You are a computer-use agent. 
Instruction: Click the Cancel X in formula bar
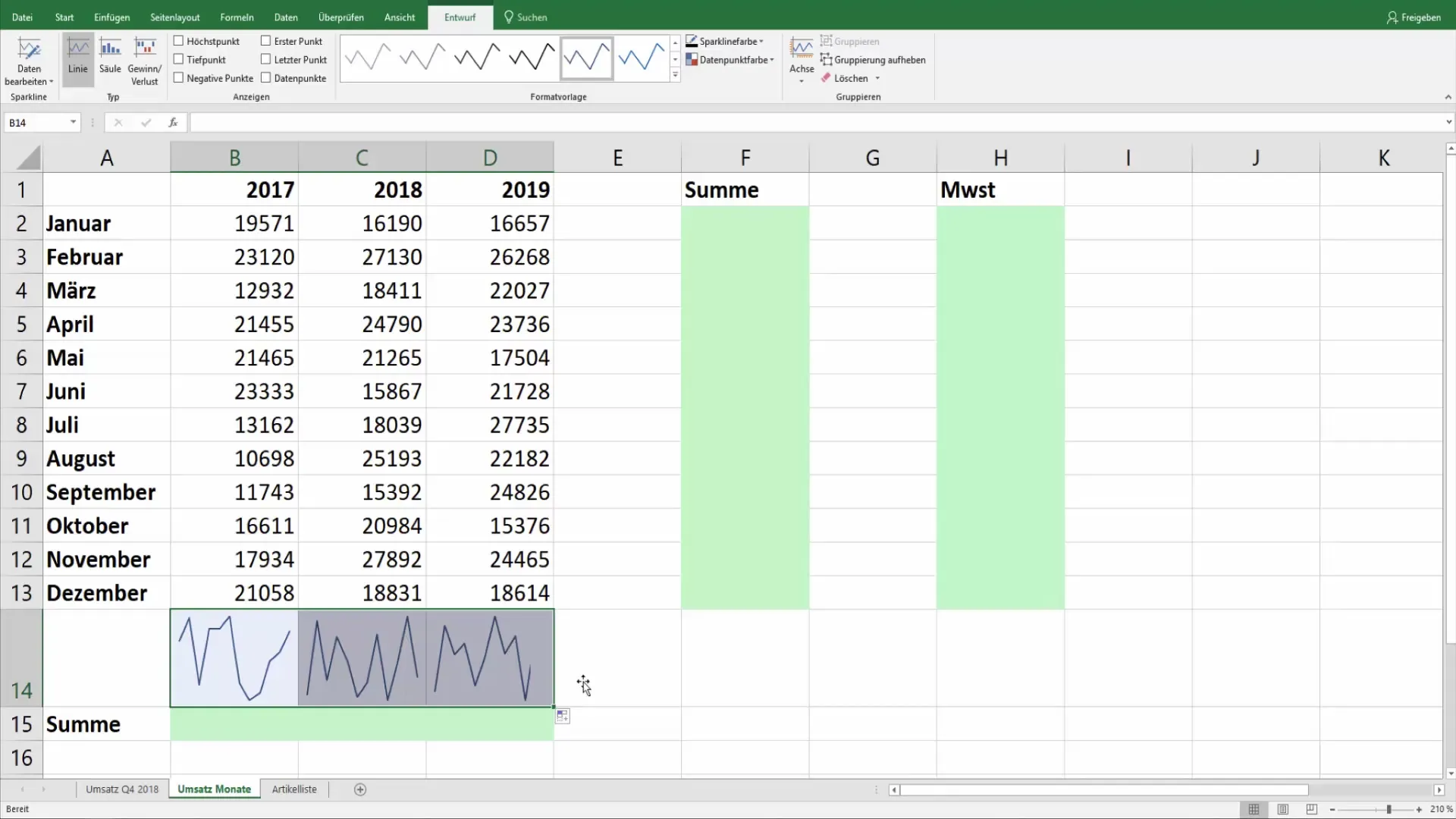click(x=118, y=122)
